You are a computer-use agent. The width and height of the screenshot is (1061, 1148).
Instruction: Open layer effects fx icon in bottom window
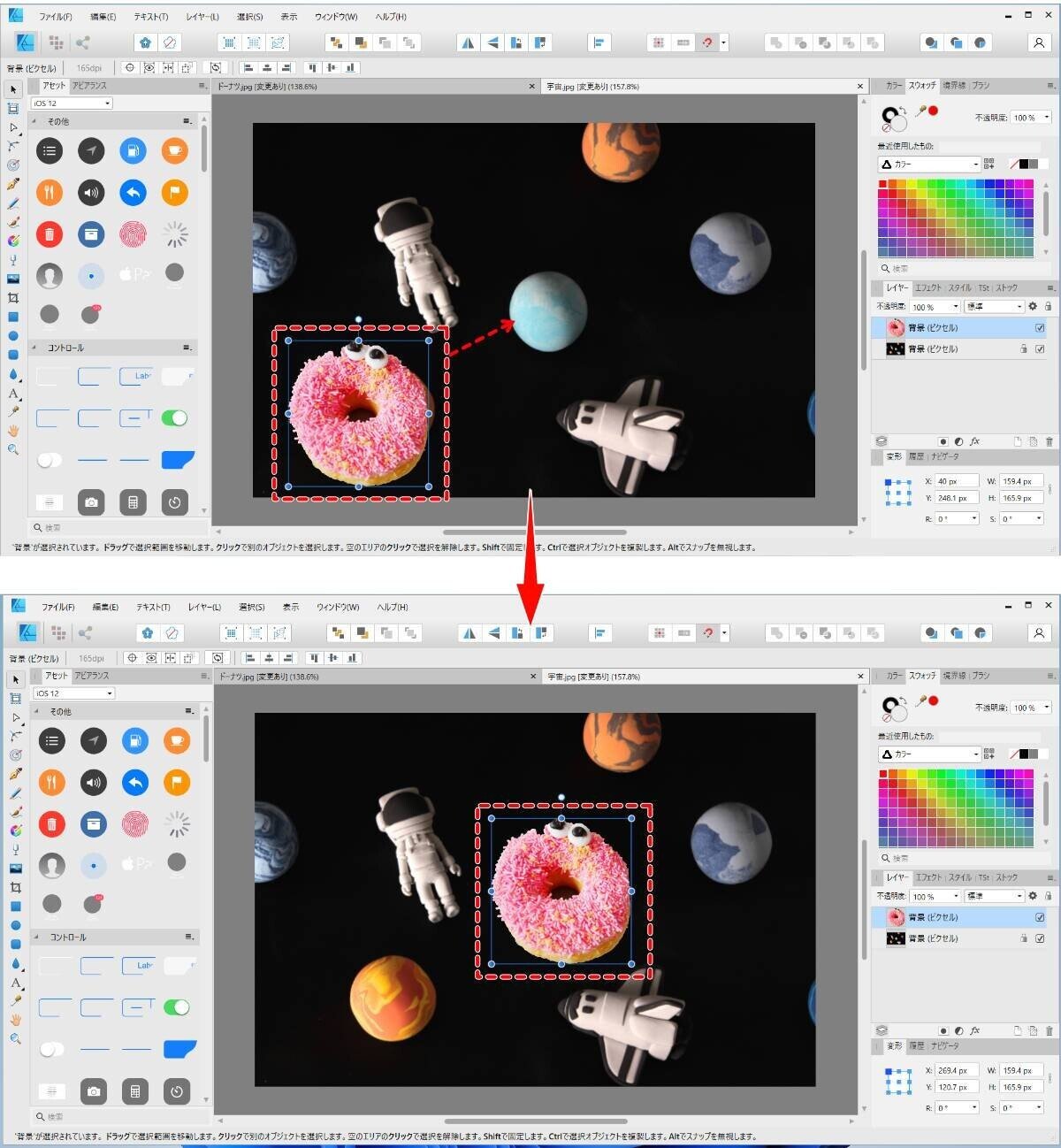point(975,1030)
